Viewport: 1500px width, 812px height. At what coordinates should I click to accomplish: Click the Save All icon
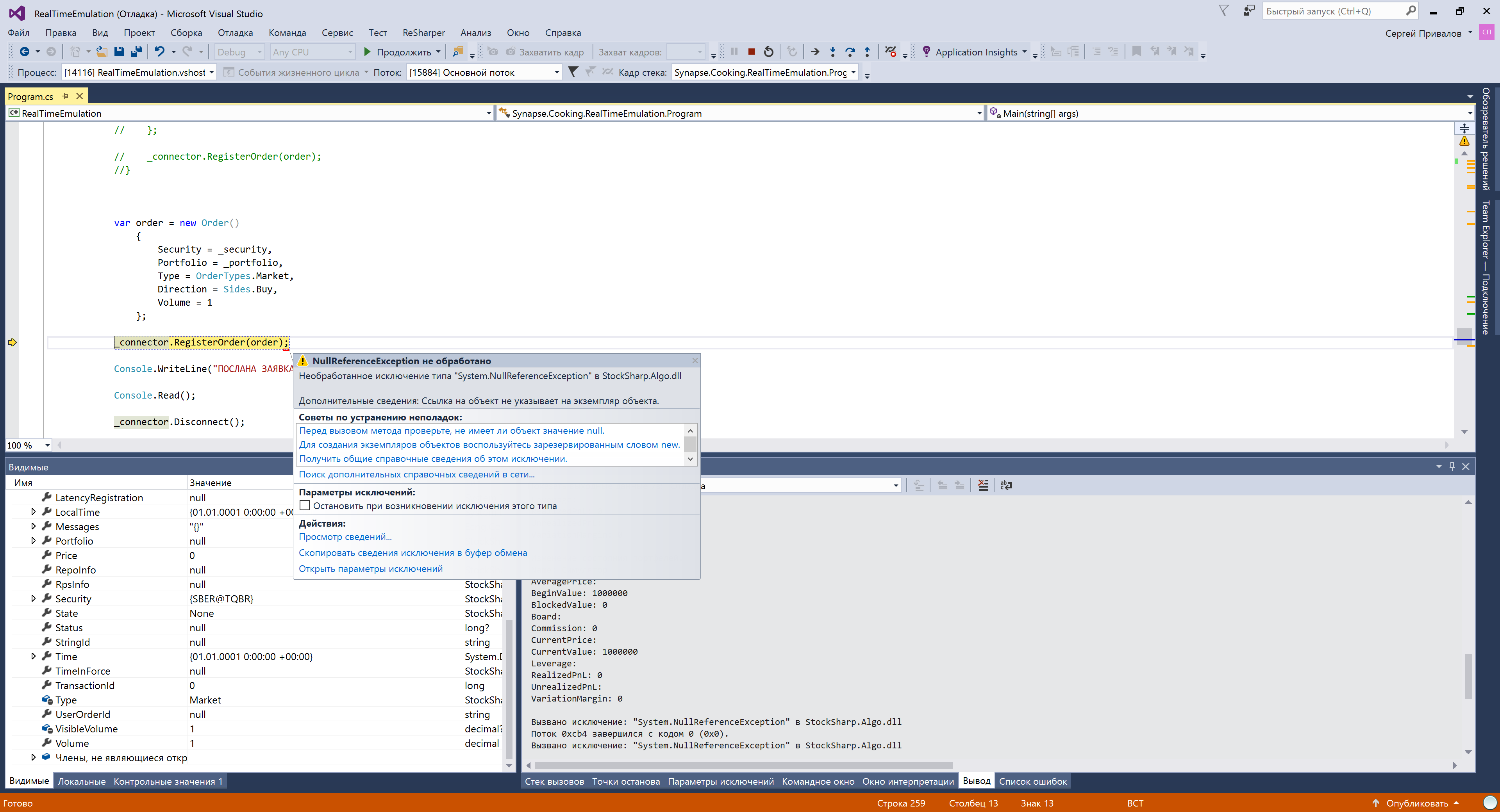(x=136, y=52)
